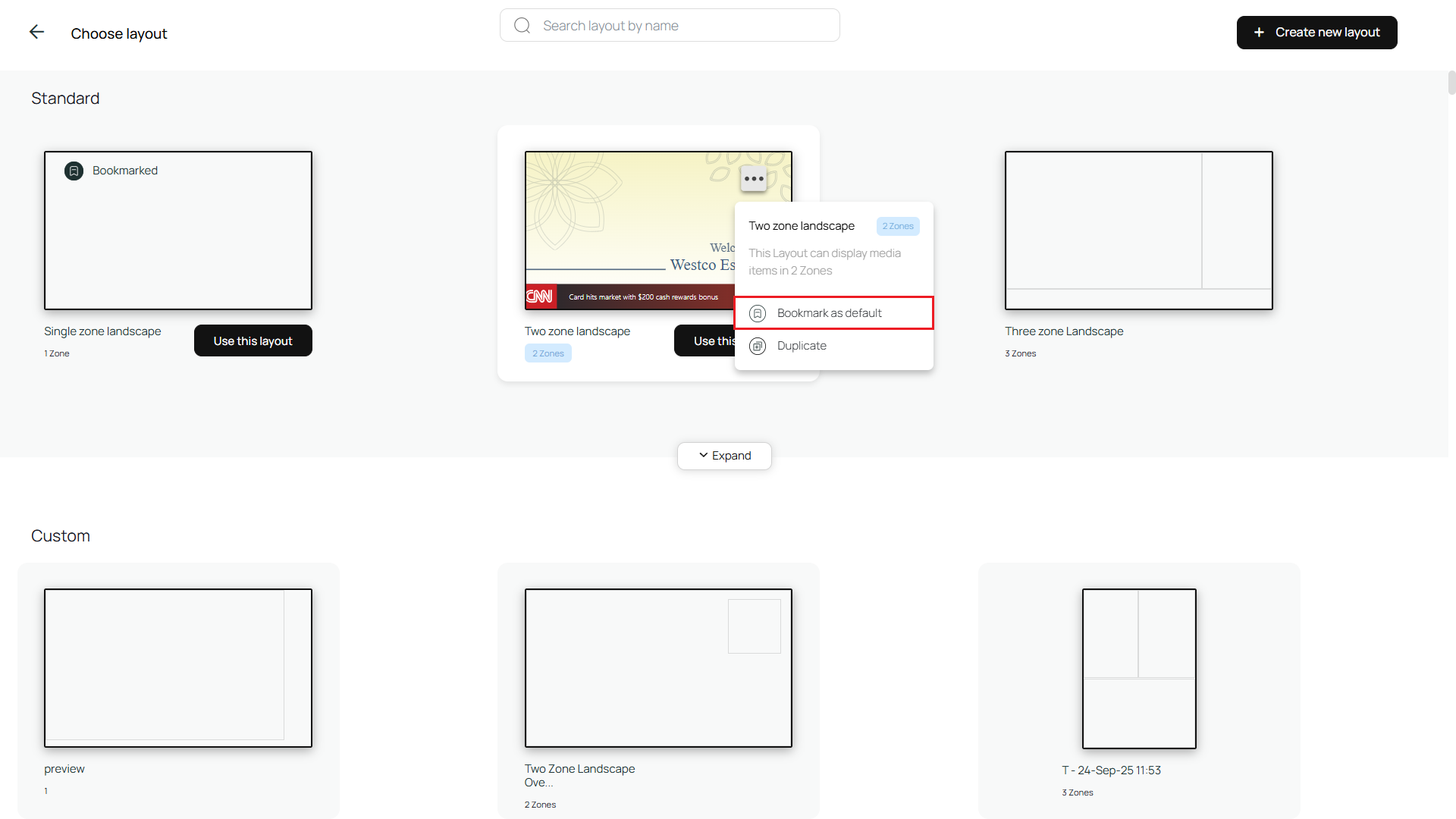This screenshot has width=1456, height=819.
Task: Click the duplicate icon in the context menu
Action: [x=758, y=346]
